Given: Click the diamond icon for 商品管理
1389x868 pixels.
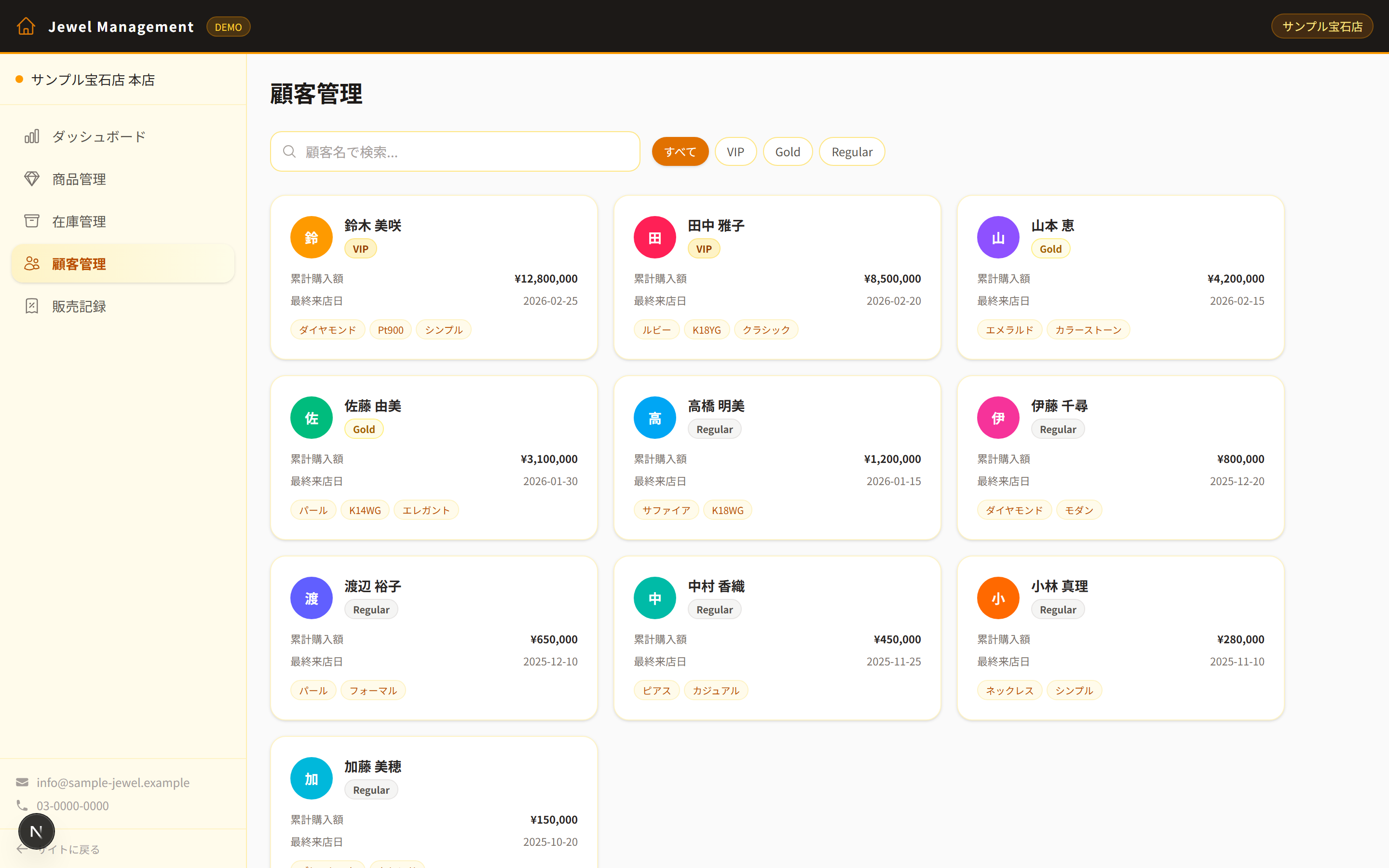Looking at the screenshot, I should (x=31, y=178).
